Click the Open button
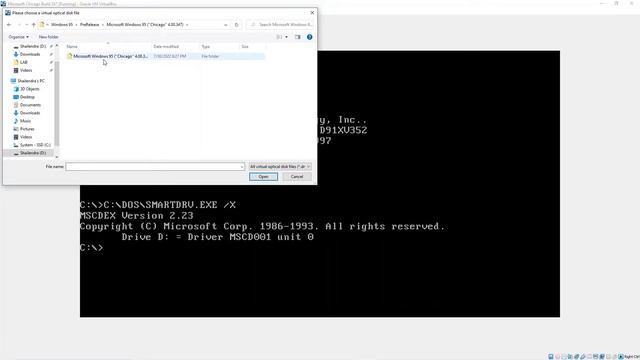The height and width of the screenshot is (360, 640). point(263,177)
